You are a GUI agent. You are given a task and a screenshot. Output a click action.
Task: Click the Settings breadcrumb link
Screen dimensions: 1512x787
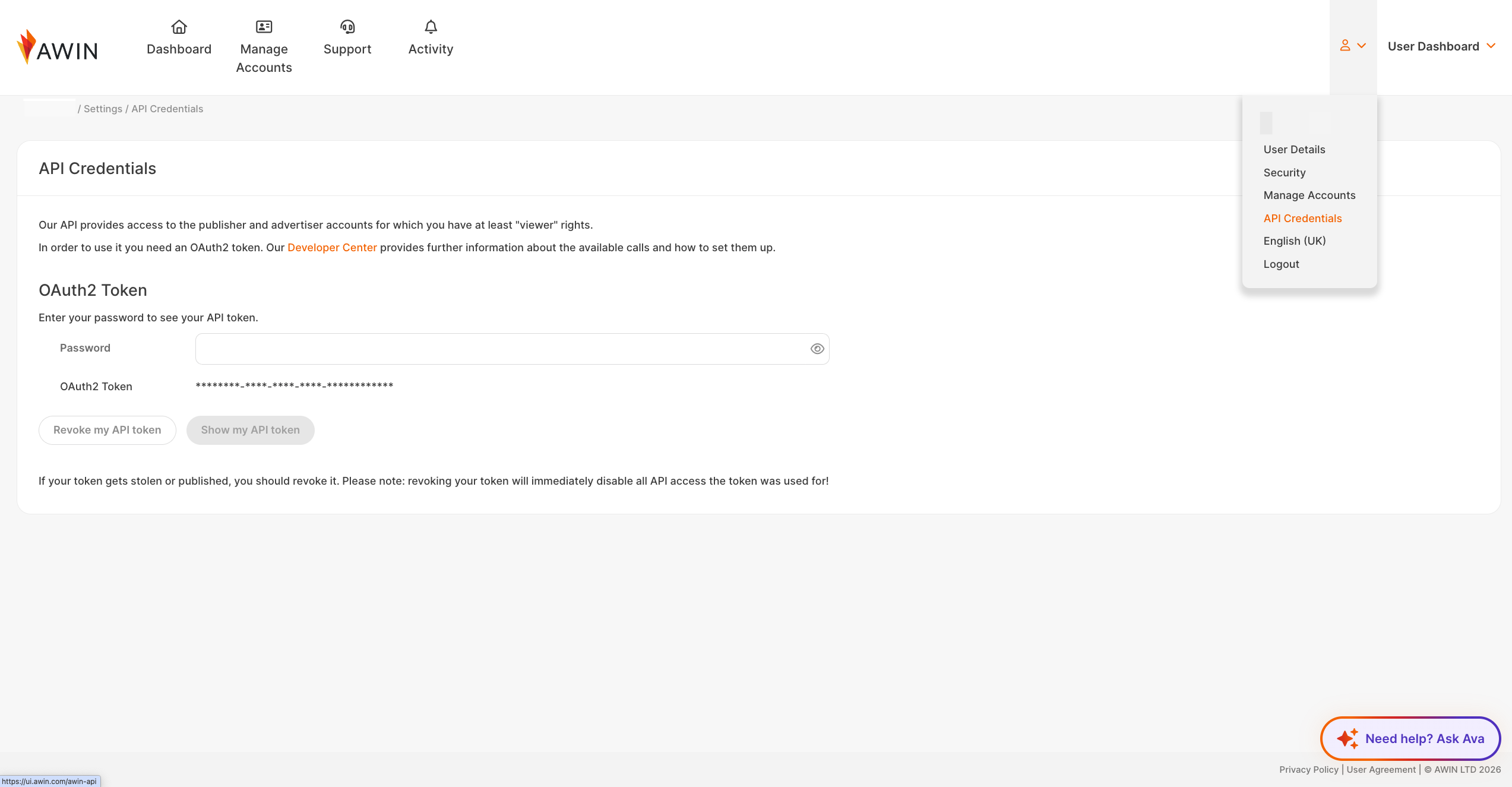(103, 109)
